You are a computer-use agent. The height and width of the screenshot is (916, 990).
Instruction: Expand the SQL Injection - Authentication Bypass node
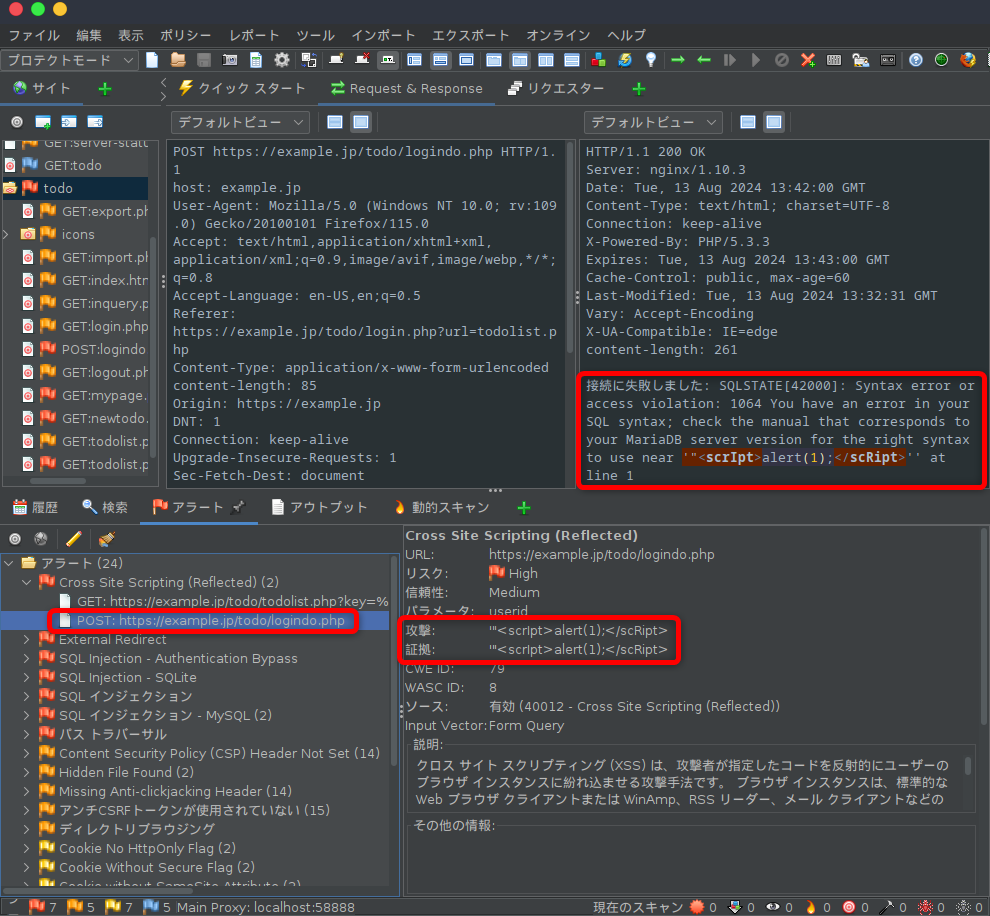(27, 658)
